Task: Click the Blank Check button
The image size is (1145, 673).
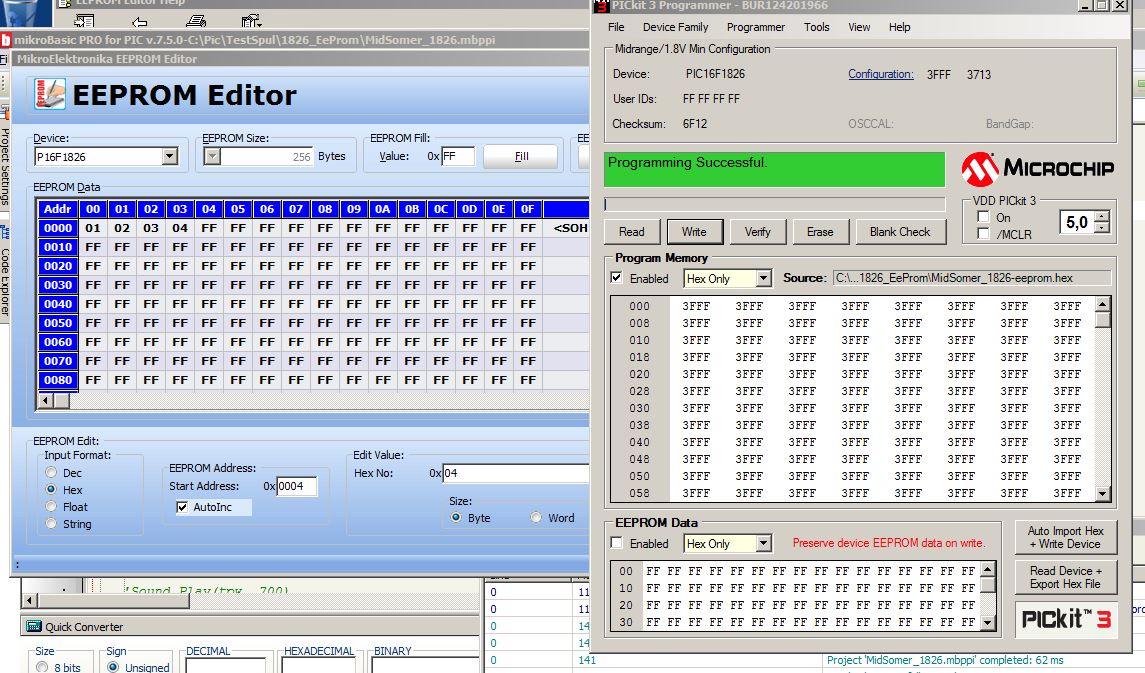Action: click(x=900, y=231)
